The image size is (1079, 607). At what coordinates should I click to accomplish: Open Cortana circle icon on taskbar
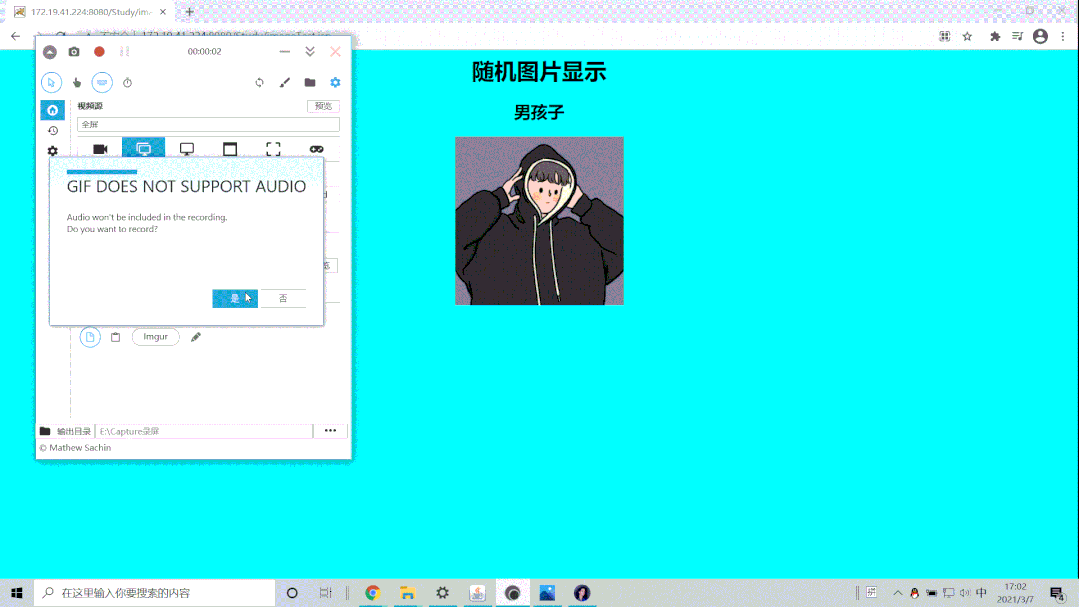[x=292, y=593]
